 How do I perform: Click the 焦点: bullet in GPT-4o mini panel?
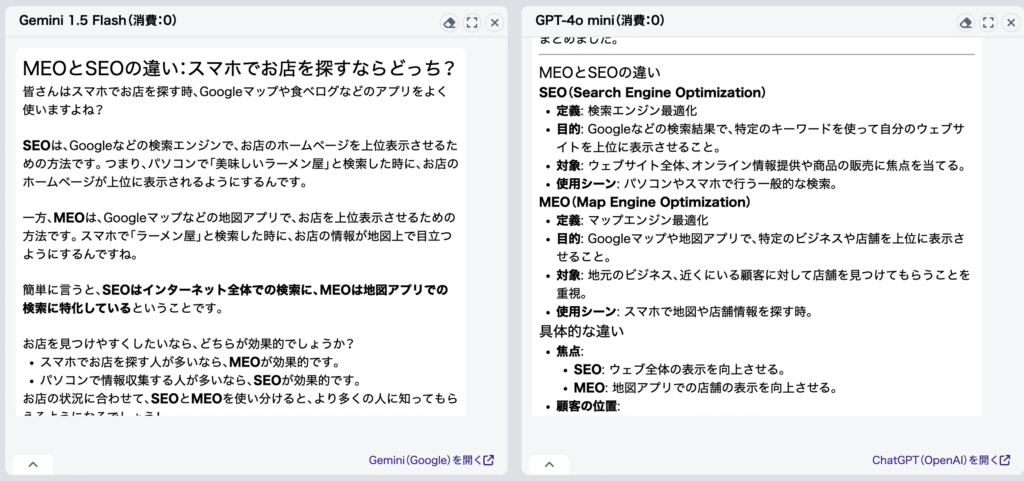pos(570,351)
